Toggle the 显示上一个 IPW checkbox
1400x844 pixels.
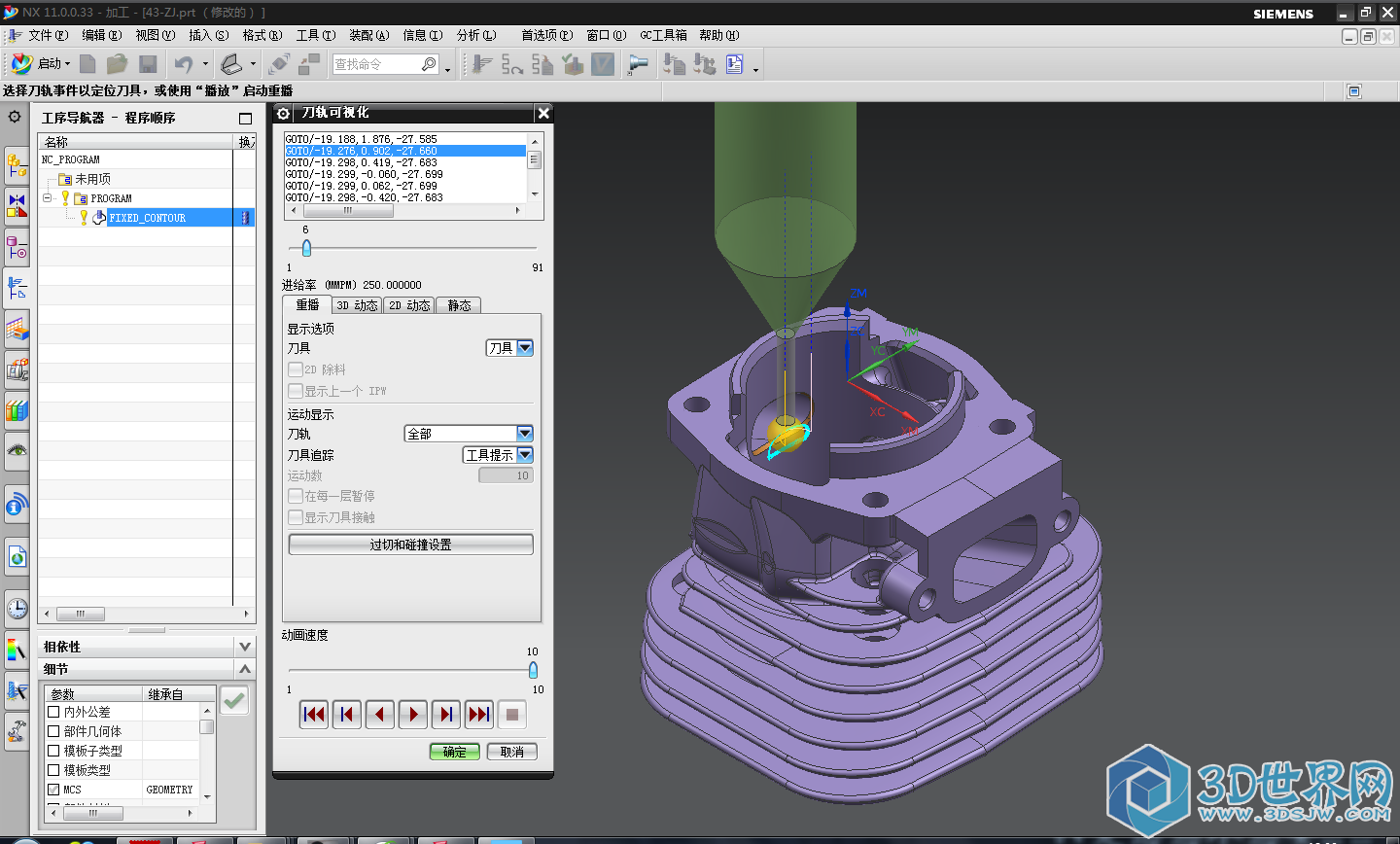[x=296, y=391]
